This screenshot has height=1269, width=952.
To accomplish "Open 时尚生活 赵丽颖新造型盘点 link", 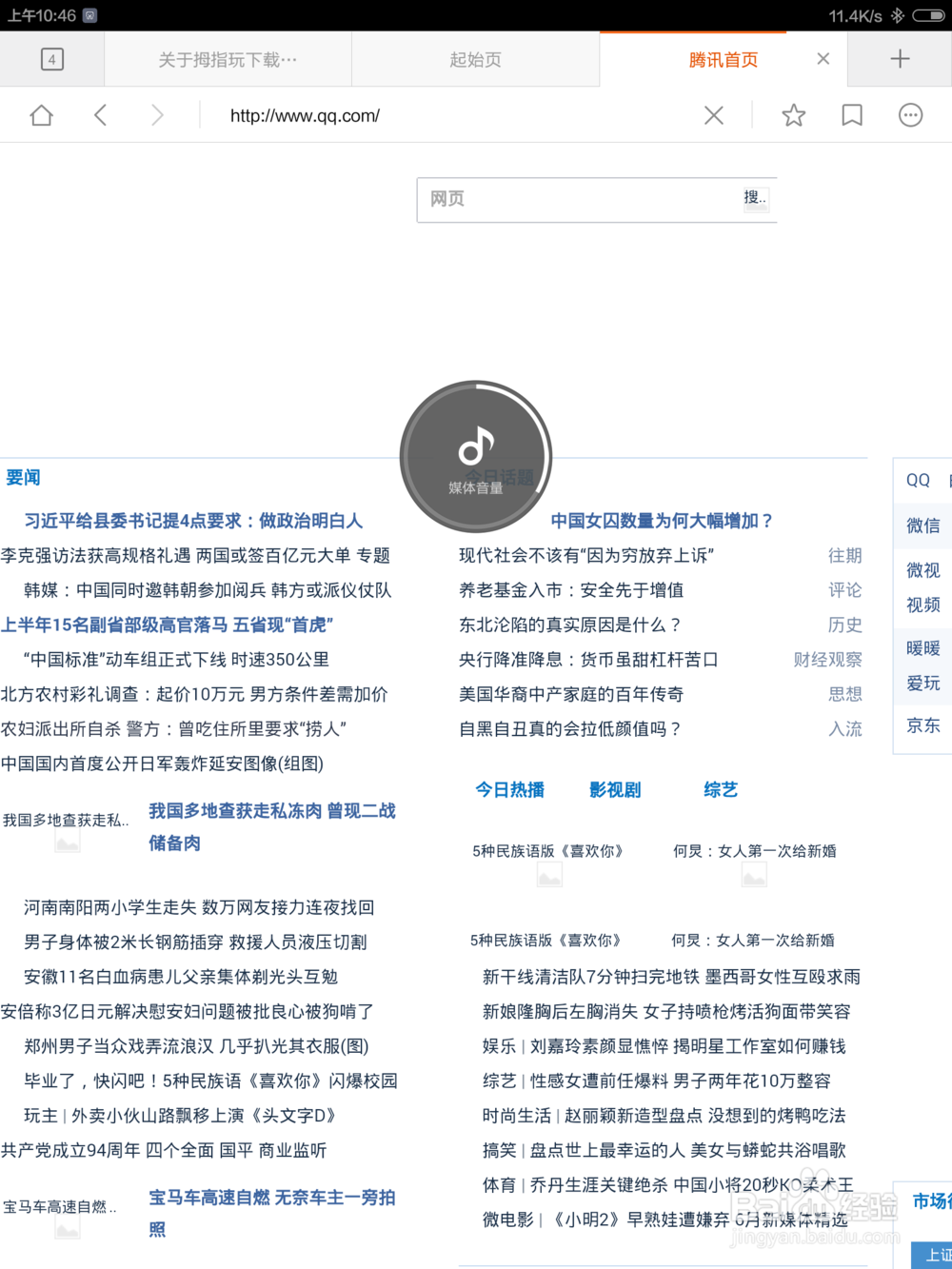I will click(664, 1116).
